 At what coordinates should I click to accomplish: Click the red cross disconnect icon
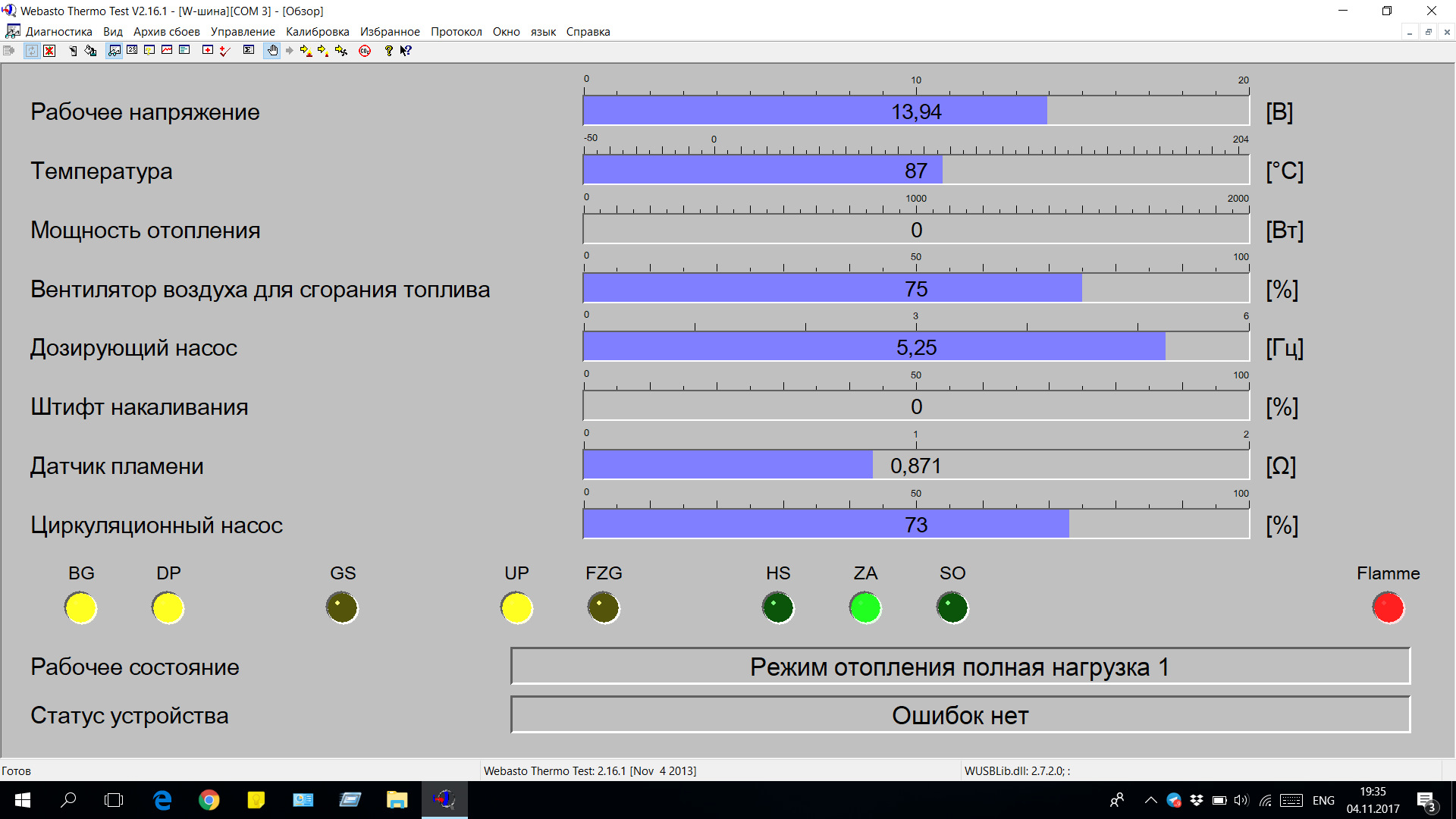click(49, 51)
